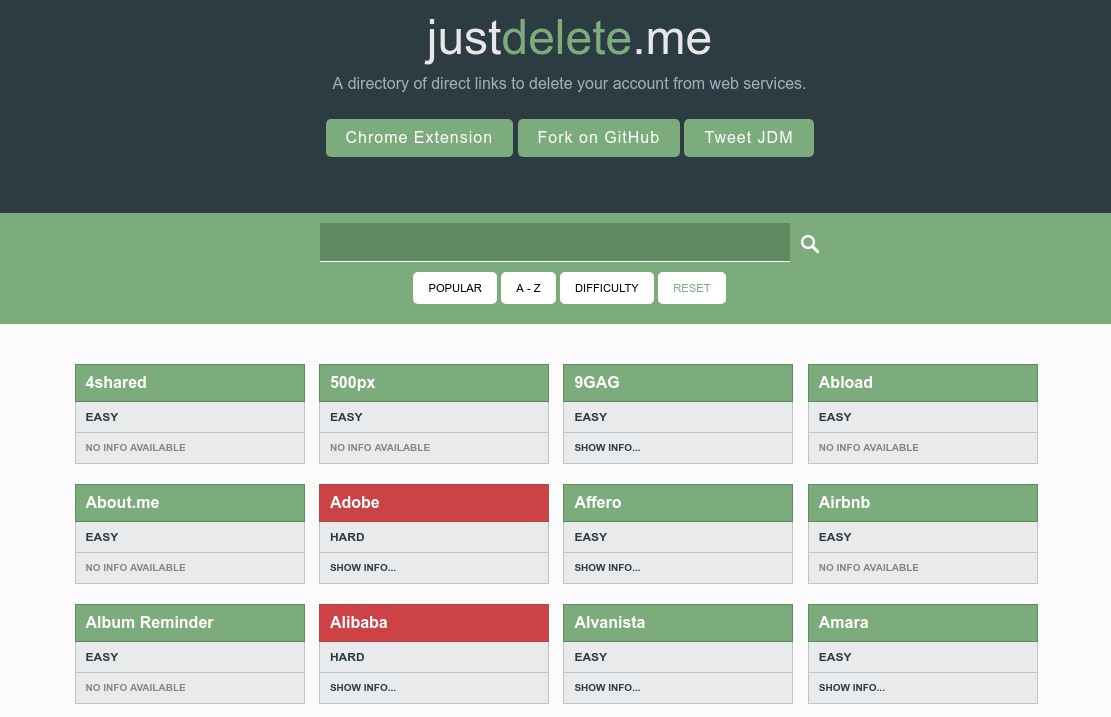
Task: Click the Tweet JDM button
Action: click(748, 137)
